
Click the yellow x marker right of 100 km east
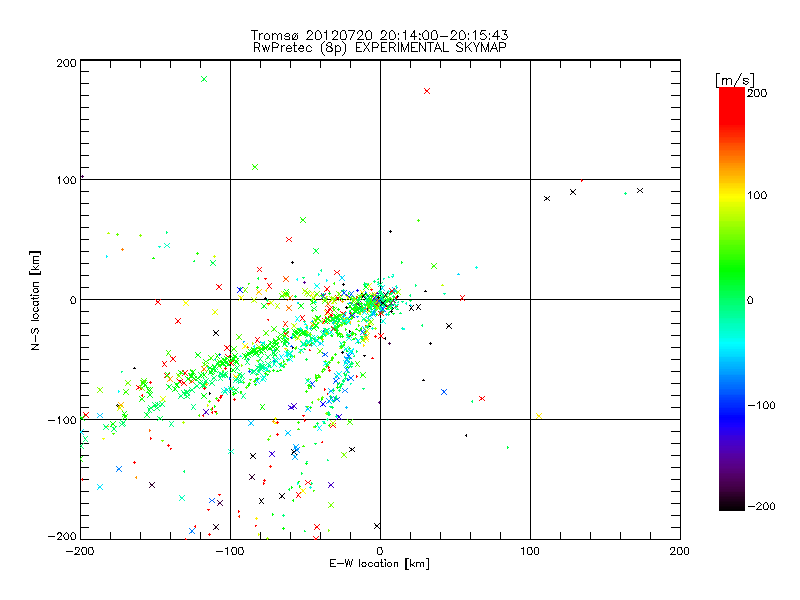[539, 416]
